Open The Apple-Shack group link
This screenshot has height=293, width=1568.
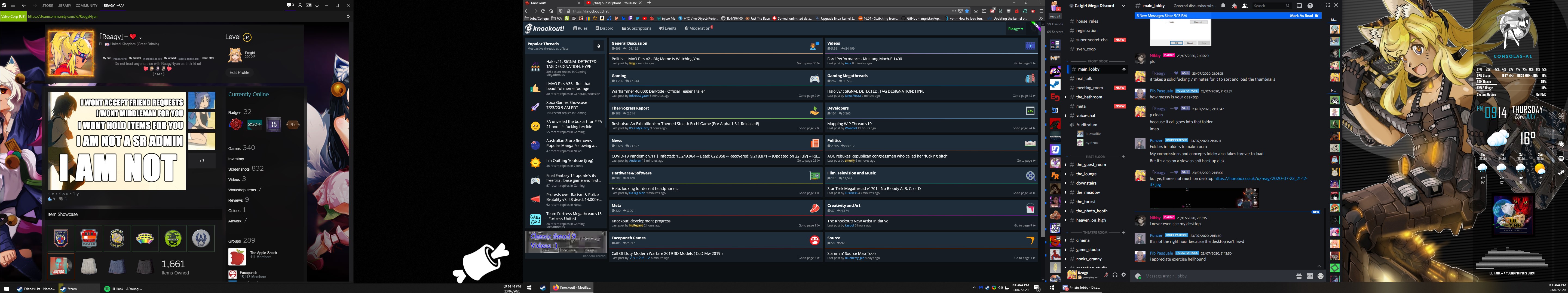264,253
